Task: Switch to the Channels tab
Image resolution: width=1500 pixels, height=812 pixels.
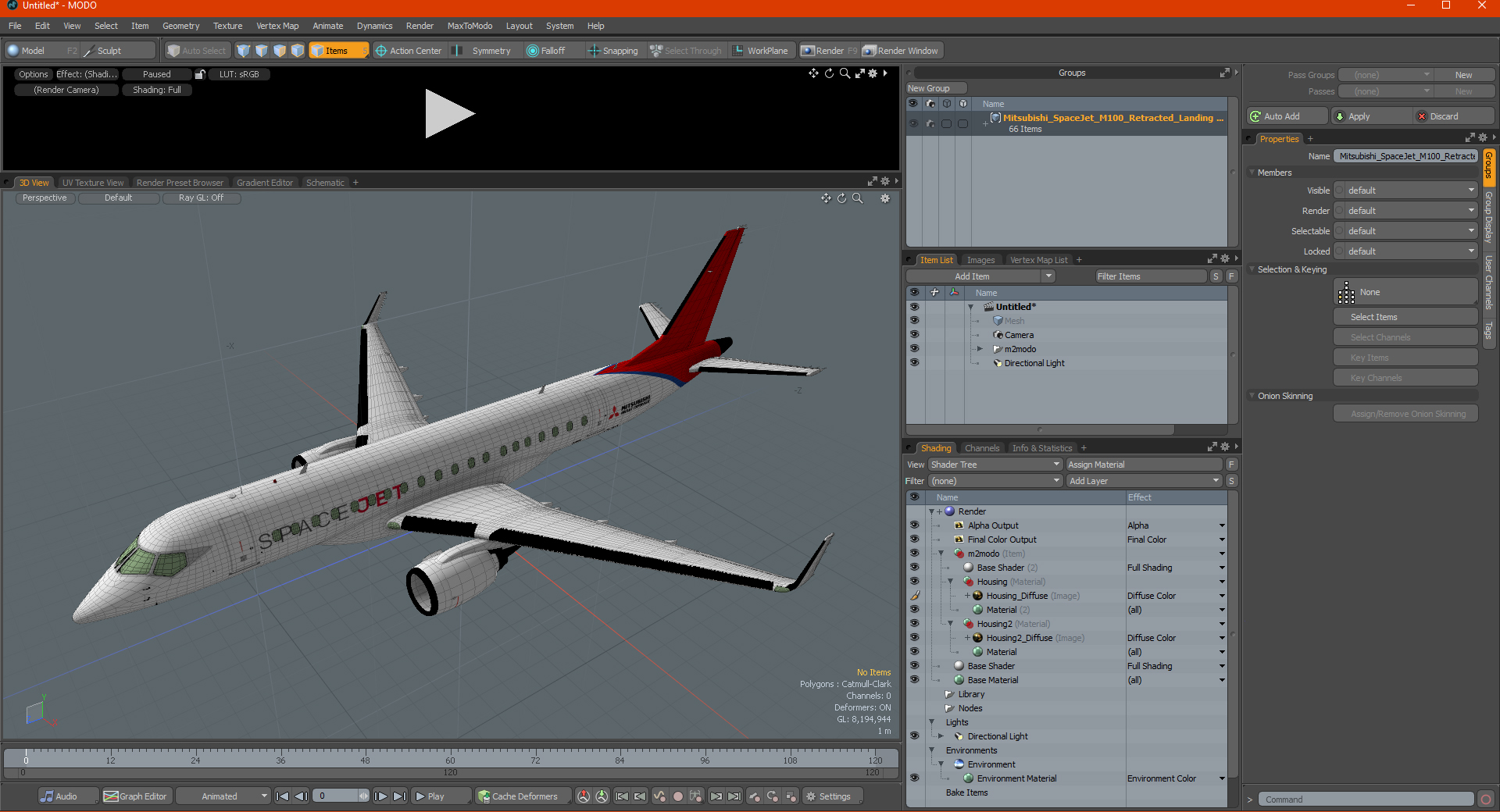Action: pyautogui.click(x=981, y=448)
